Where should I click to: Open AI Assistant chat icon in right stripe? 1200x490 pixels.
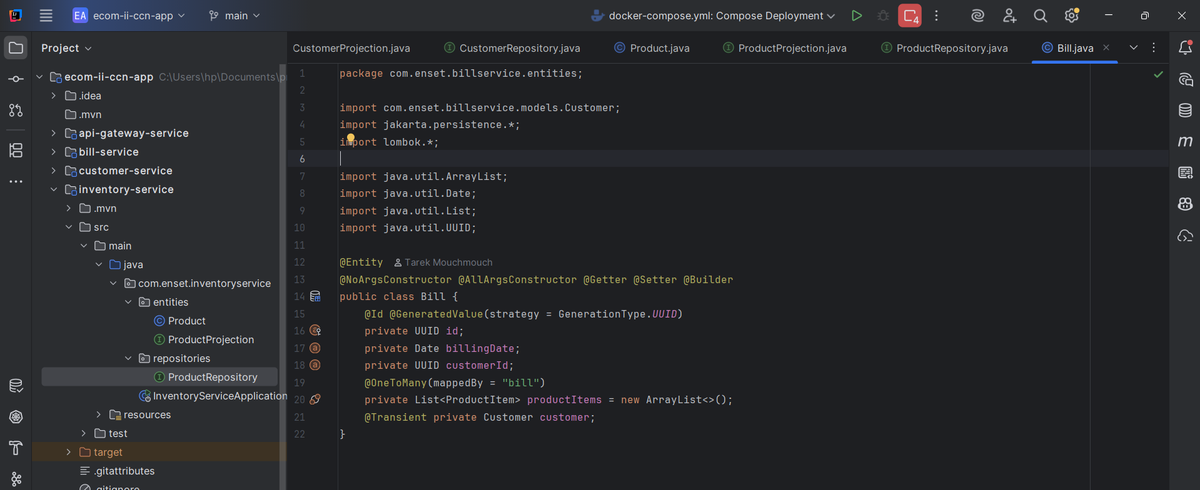1185,78
